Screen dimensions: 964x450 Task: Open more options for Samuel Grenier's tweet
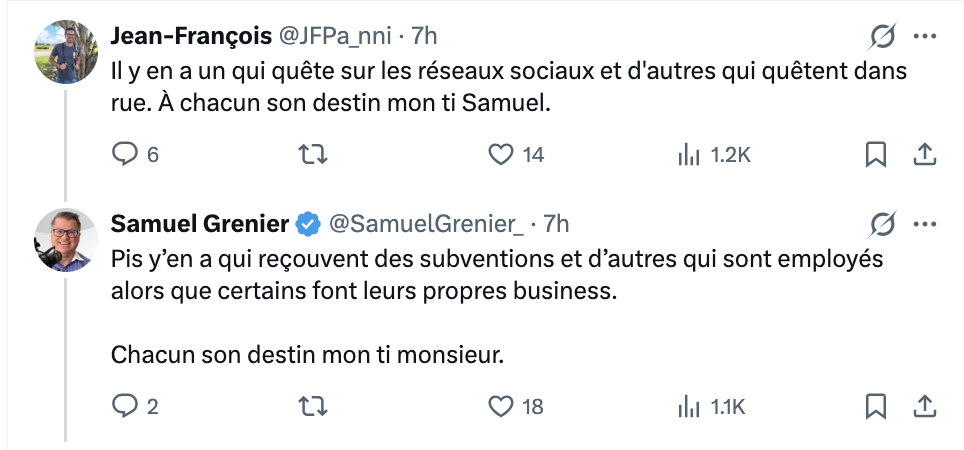click(925, 223)
